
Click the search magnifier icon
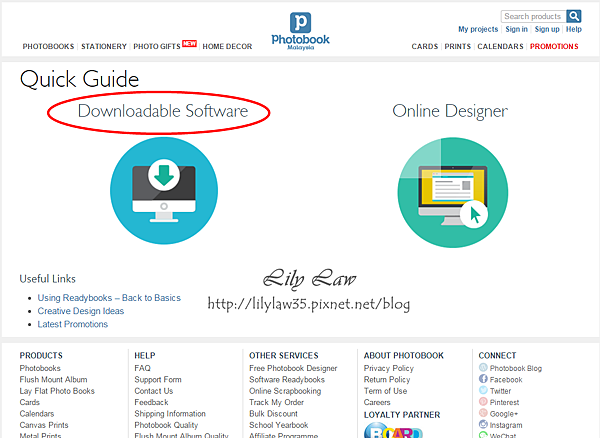pos(574,16)
